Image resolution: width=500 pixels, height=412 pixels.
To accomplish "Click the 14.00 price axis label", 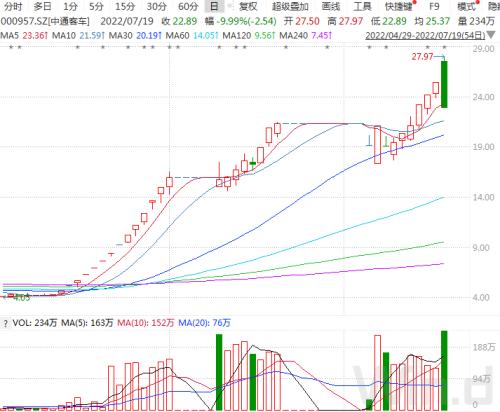I will coord(483,197).
